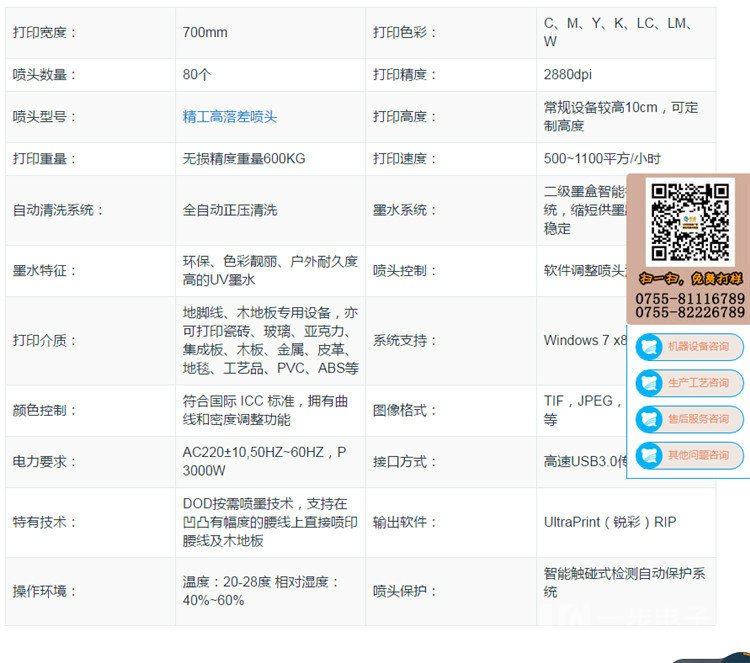750x663 pixels.
Task: Open the 精工高落差喷头 link
Action: coord(230,117)
